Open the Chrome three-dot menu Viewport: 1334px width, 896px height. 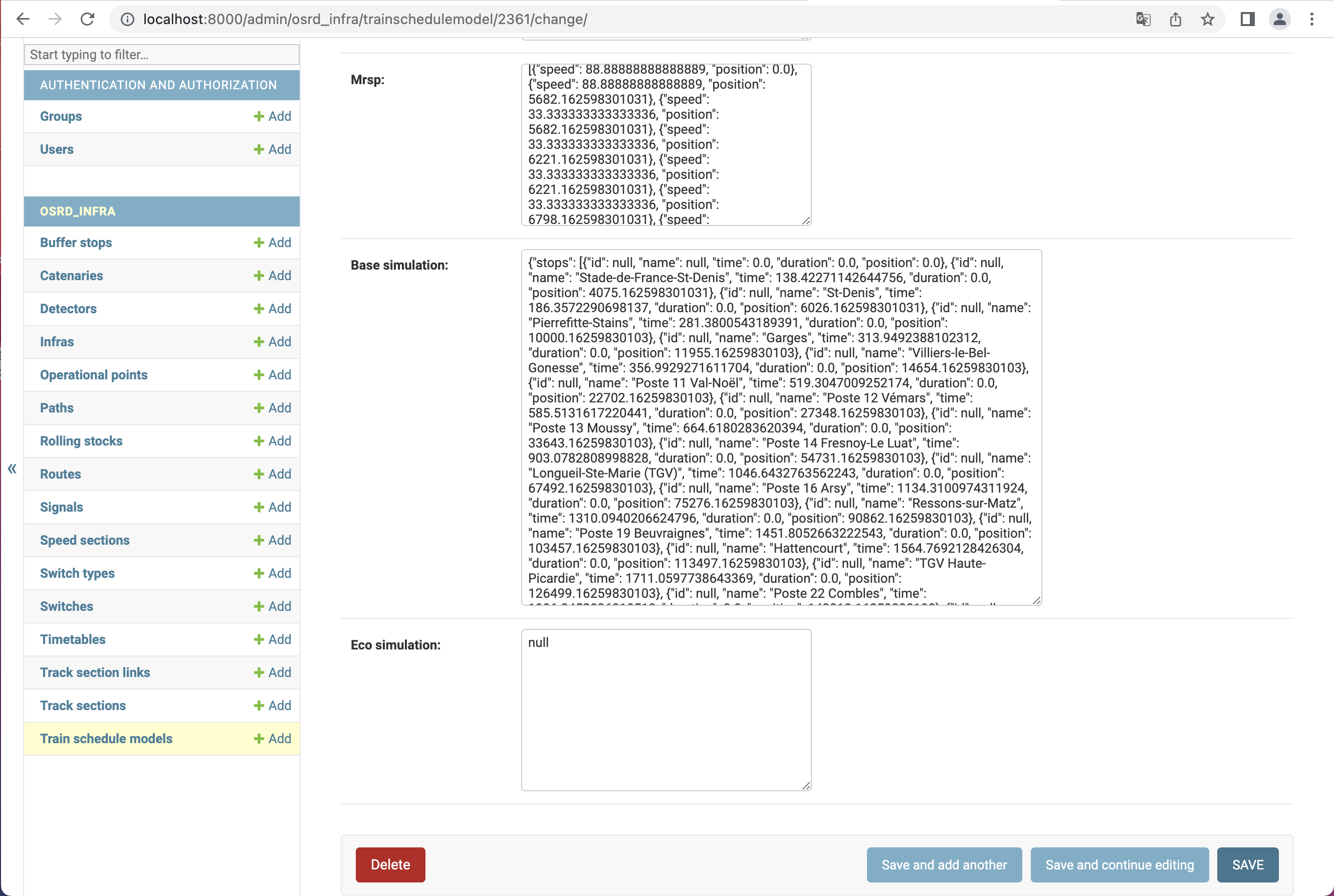coord(1311,19)
